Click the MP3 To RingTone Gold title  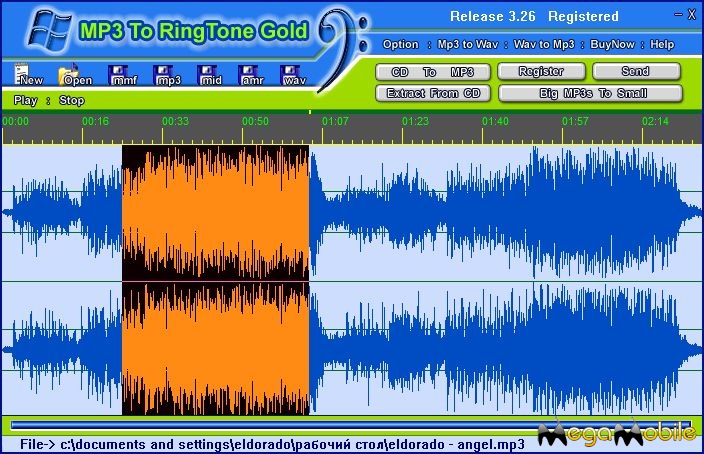(x=194, y=31)
